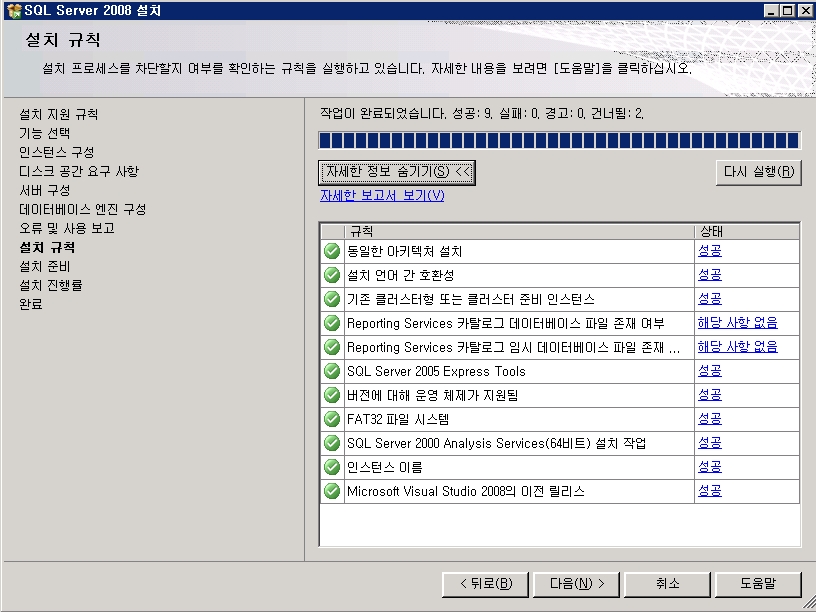This screenshot has height=612, width=816.
Task: Open 해당 사항 없음 for Reporting Services 카탈로그 데이터베이스 파일 존재 여부
Action: tap(737, 323)
